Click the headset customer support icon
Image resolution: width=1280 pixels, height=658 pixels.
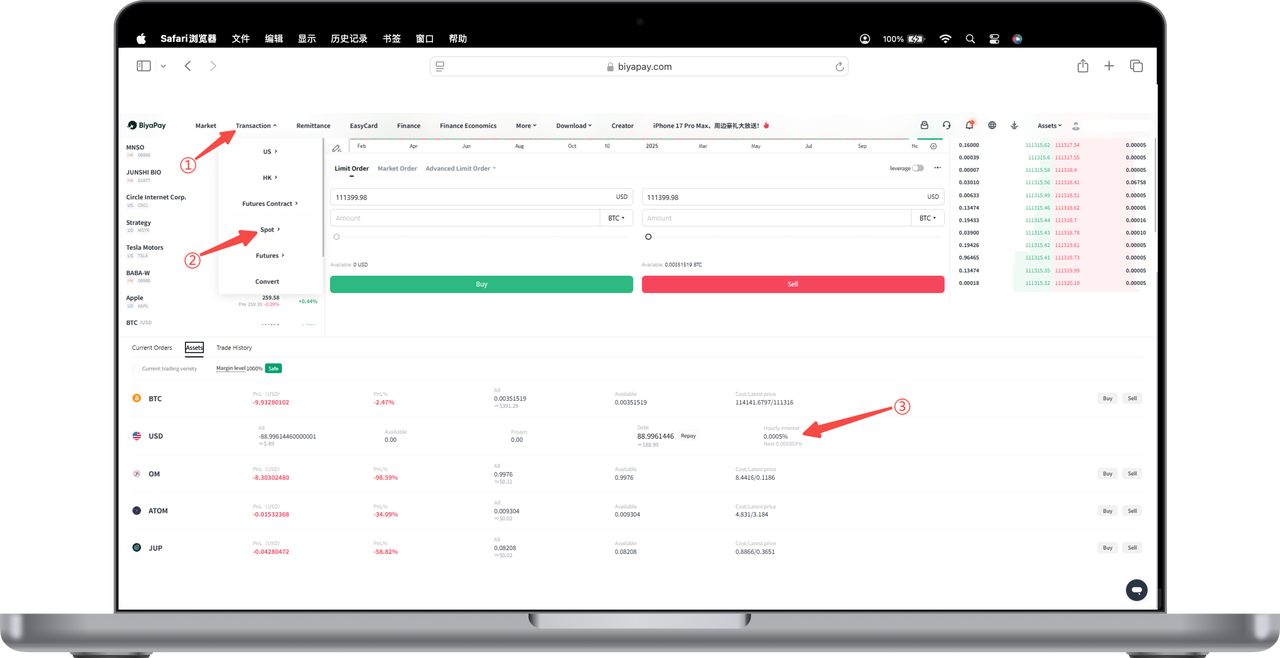pyautogui.click(x=946, y=126)
